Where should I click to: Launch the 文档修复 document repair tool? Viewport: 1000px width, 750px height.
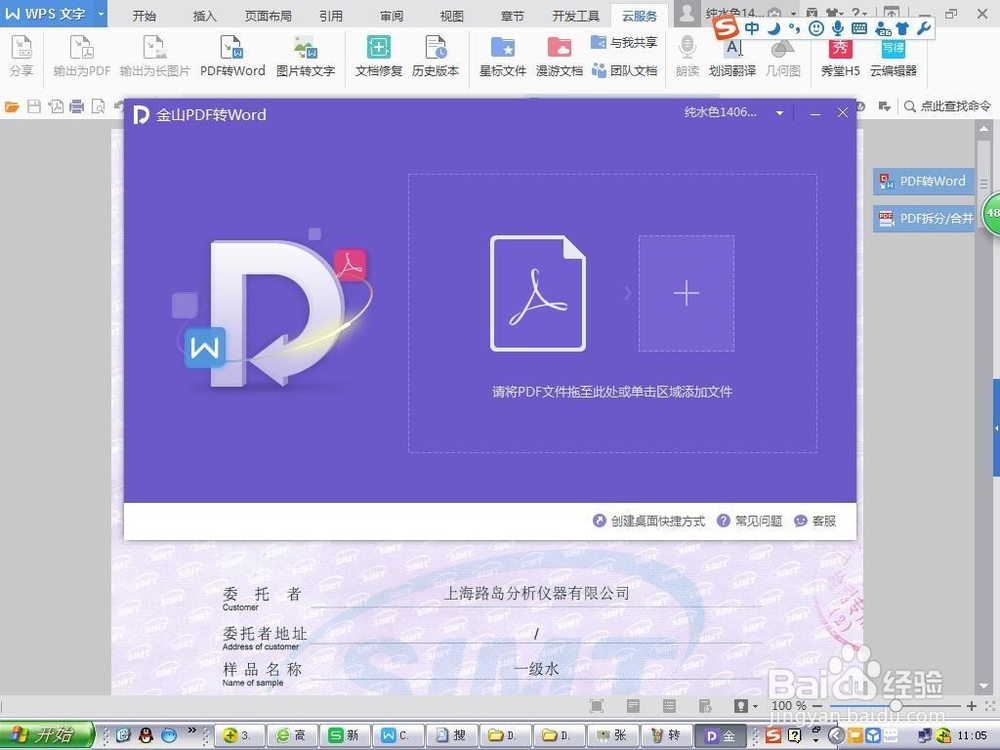(x=378, y=56)
